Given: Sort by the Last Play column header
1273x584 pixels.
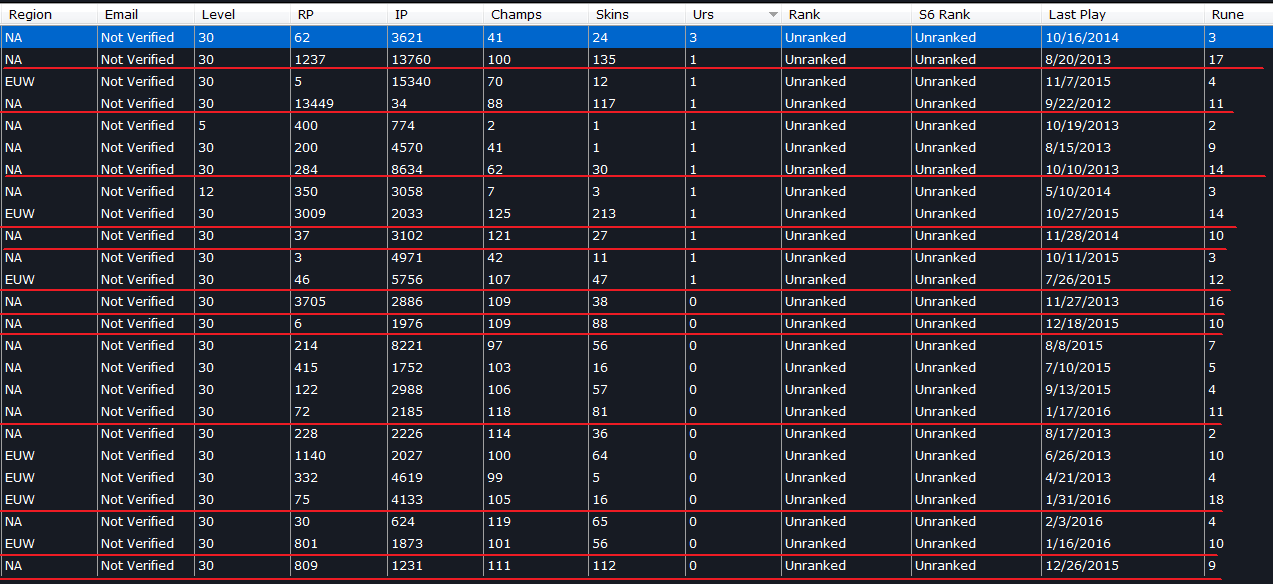Looking at the screenshot, I should point(1124,15).
